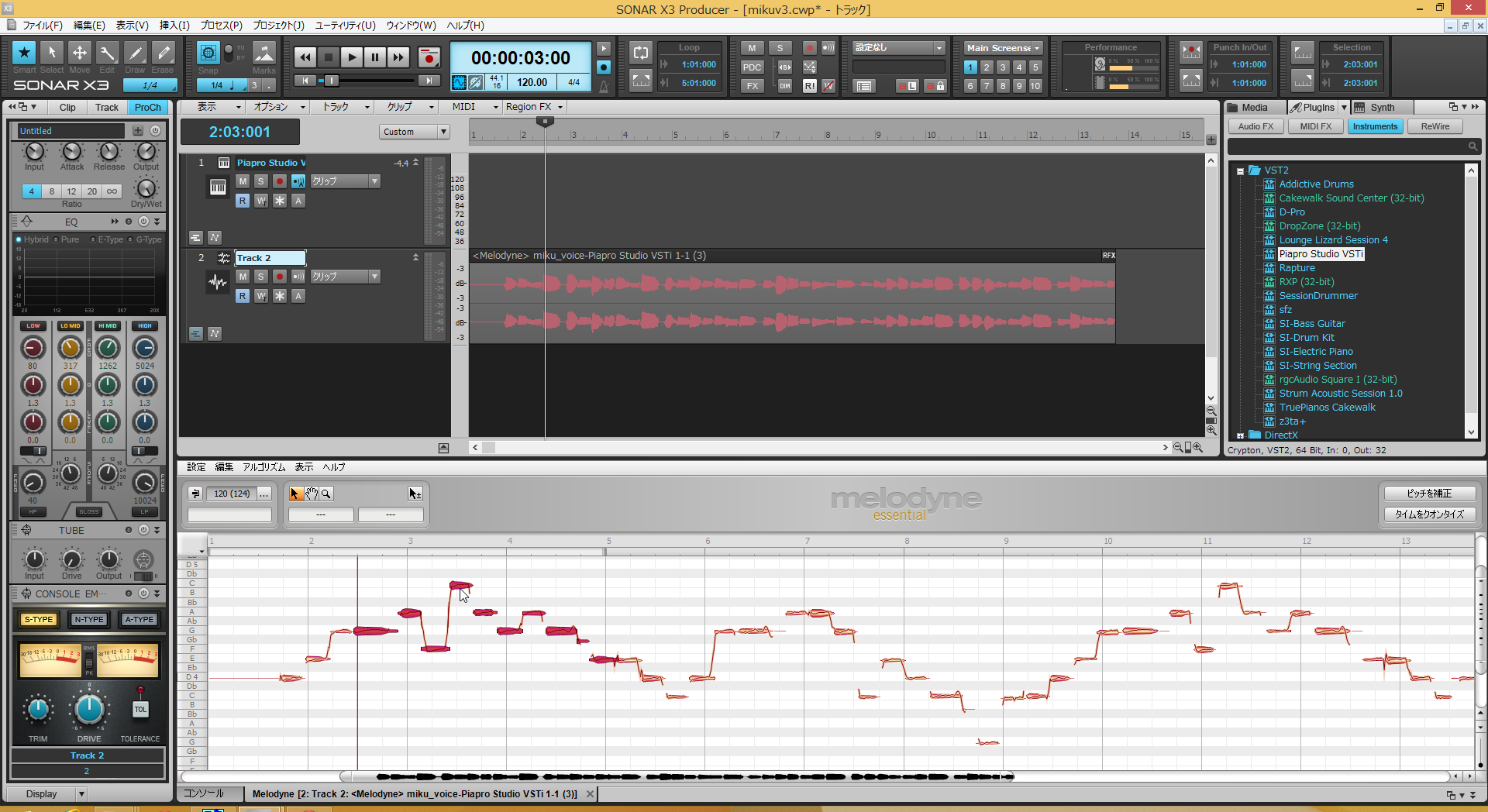This screenshot has width=1488, height=812.
Task: Toggle global Mute in Mix module
Action: (752, 48)
